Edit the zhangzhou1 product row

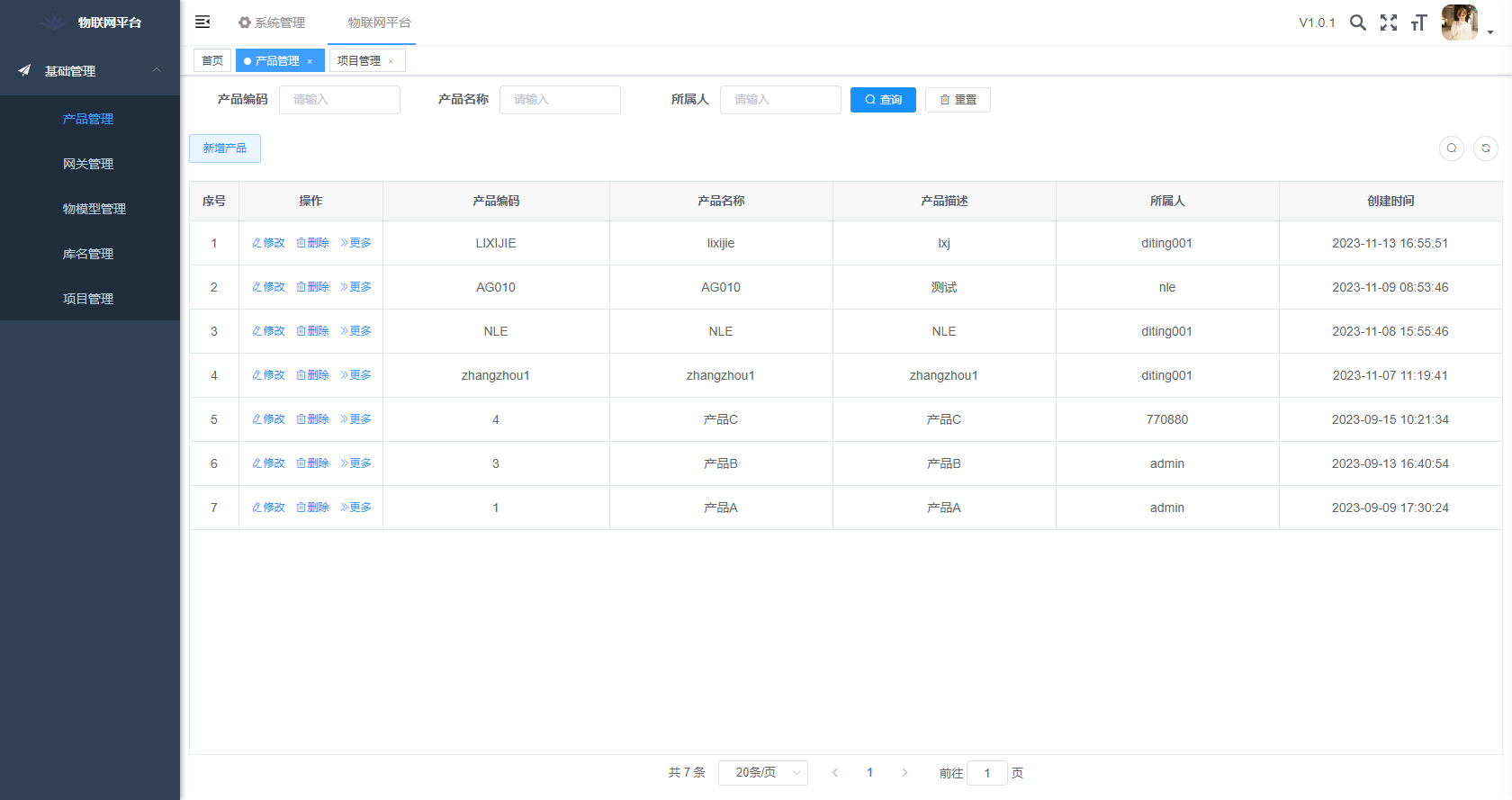tap(268, 375)
